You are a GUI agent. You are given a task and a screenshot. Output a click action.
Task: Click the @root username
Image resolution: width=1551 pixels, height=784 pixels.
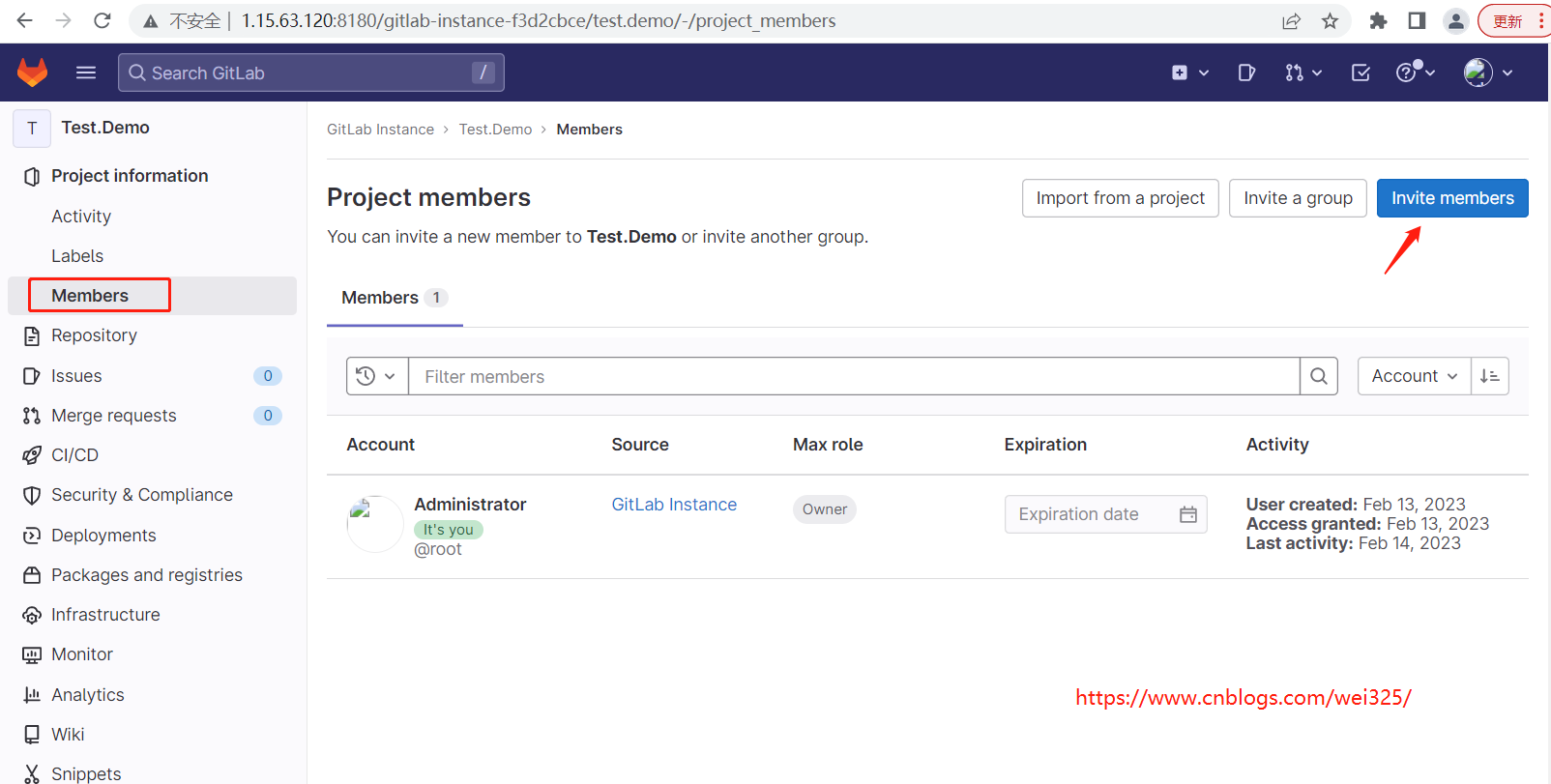click(x=438, y=549)
